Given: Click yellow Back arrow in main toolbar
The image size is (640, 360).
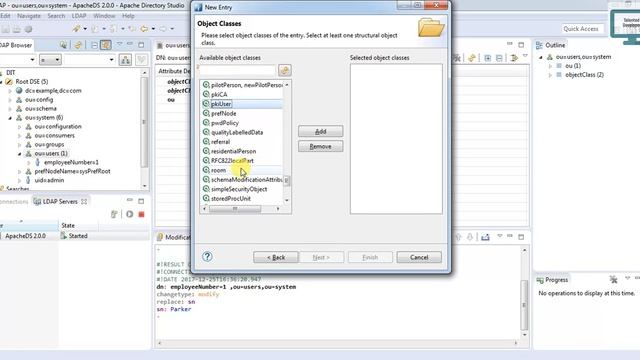Looking at the screenshot, I should pos(144,29).
